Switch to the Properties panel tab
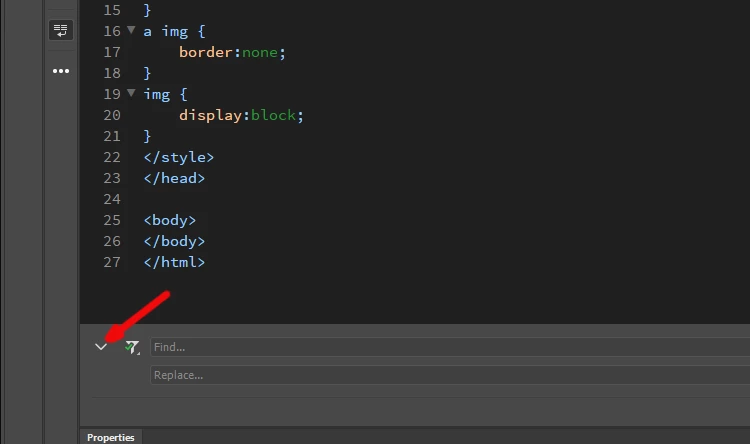This screenshot has width=750, height=444. [110, 437]
